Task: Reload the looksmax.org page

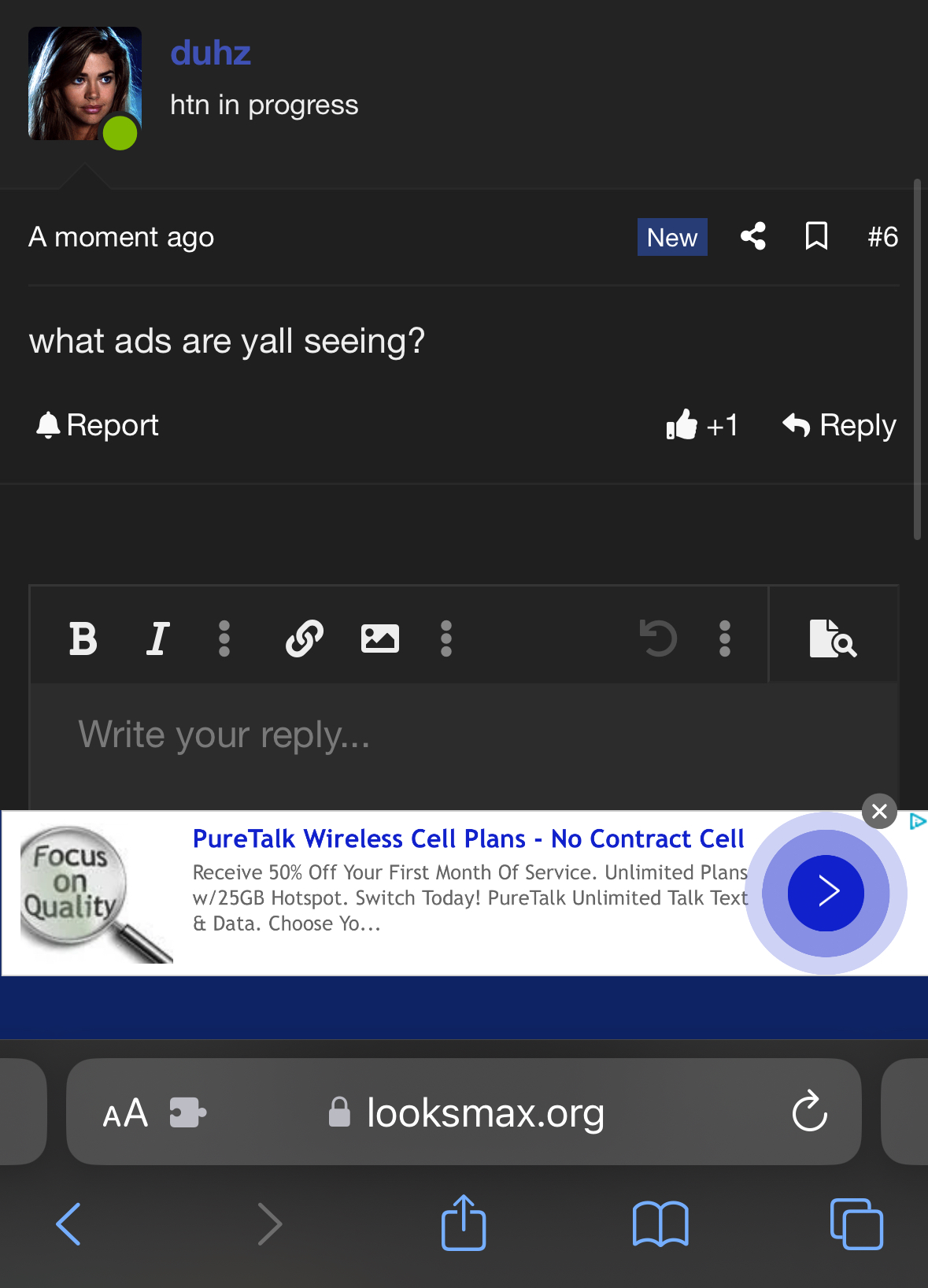Action: point(809,1112)
